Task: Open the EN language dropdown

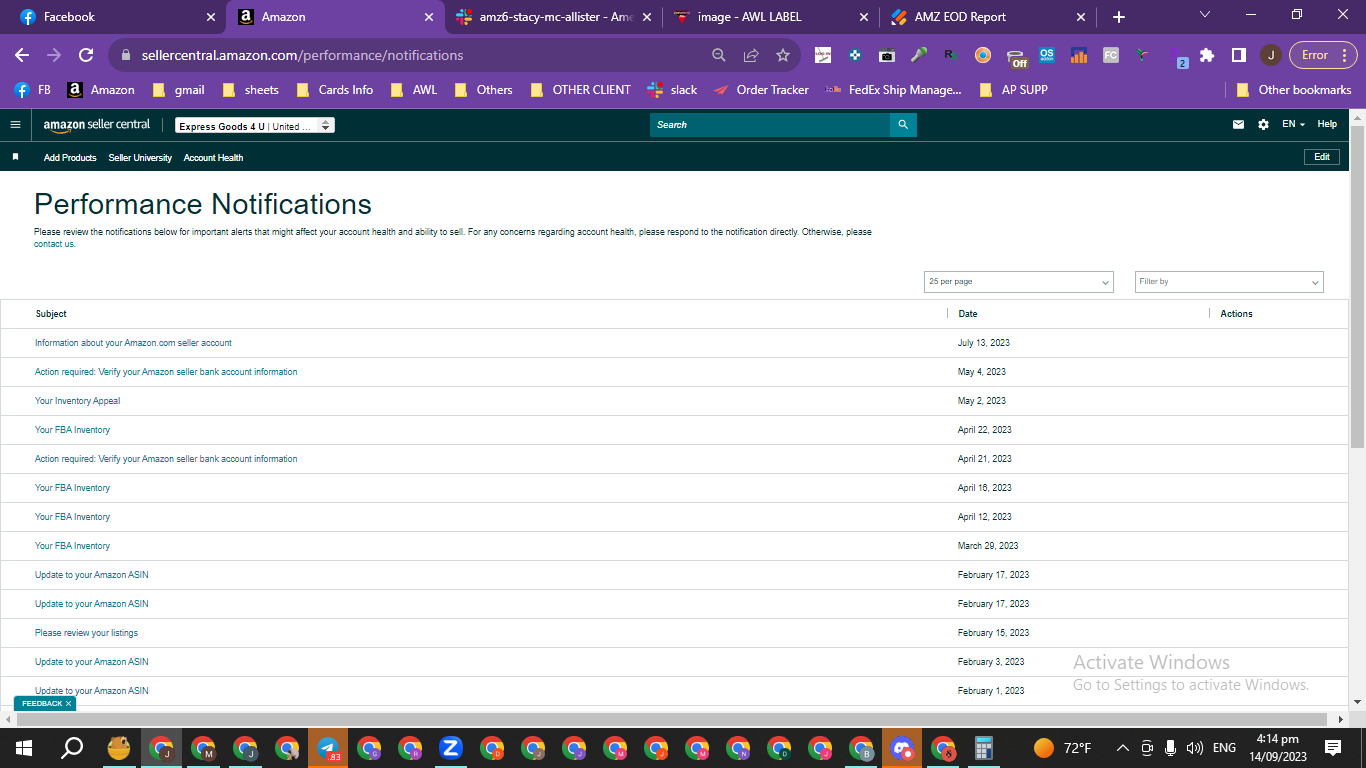Action: pyautogui.click(x=1294, y=124)
